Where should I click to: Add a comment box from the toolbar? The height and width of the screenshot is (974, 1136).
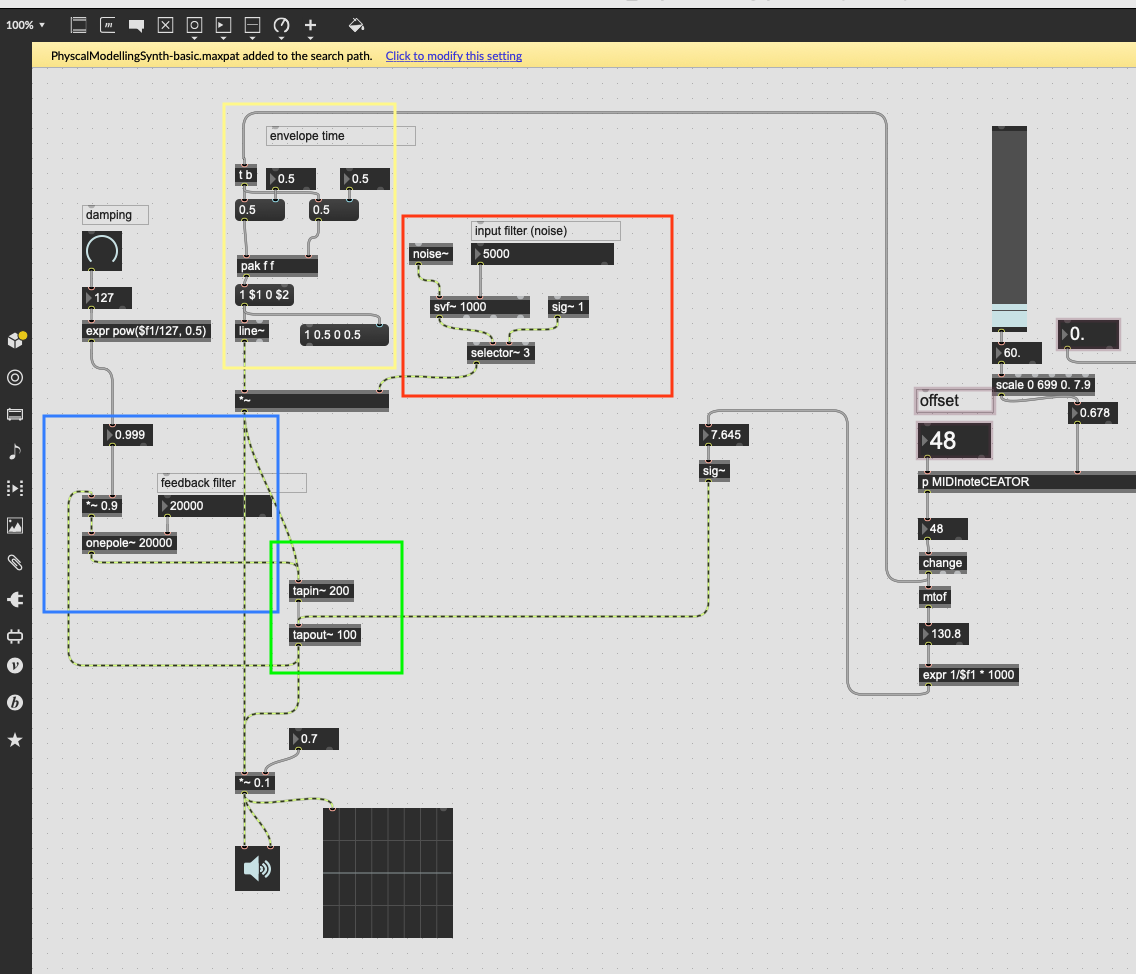point(136,24)
